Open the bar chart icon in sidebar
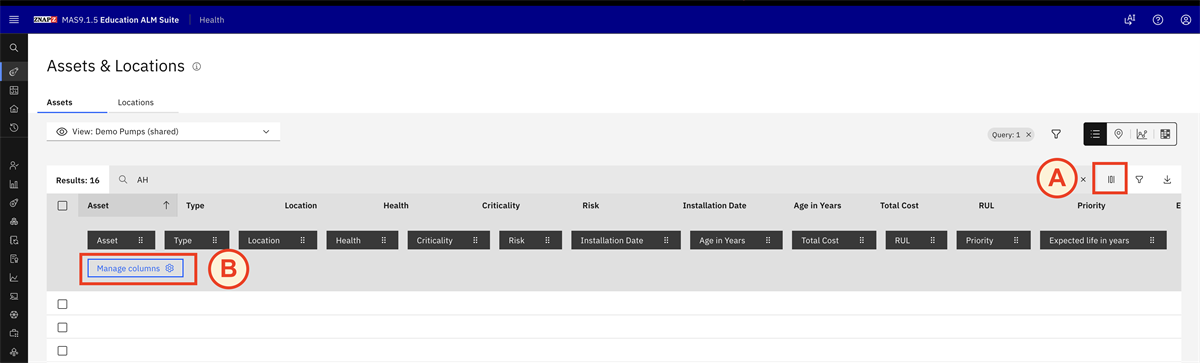This screenshot has height=363, width=1200. pyautogui.click(x=14, y=184)
